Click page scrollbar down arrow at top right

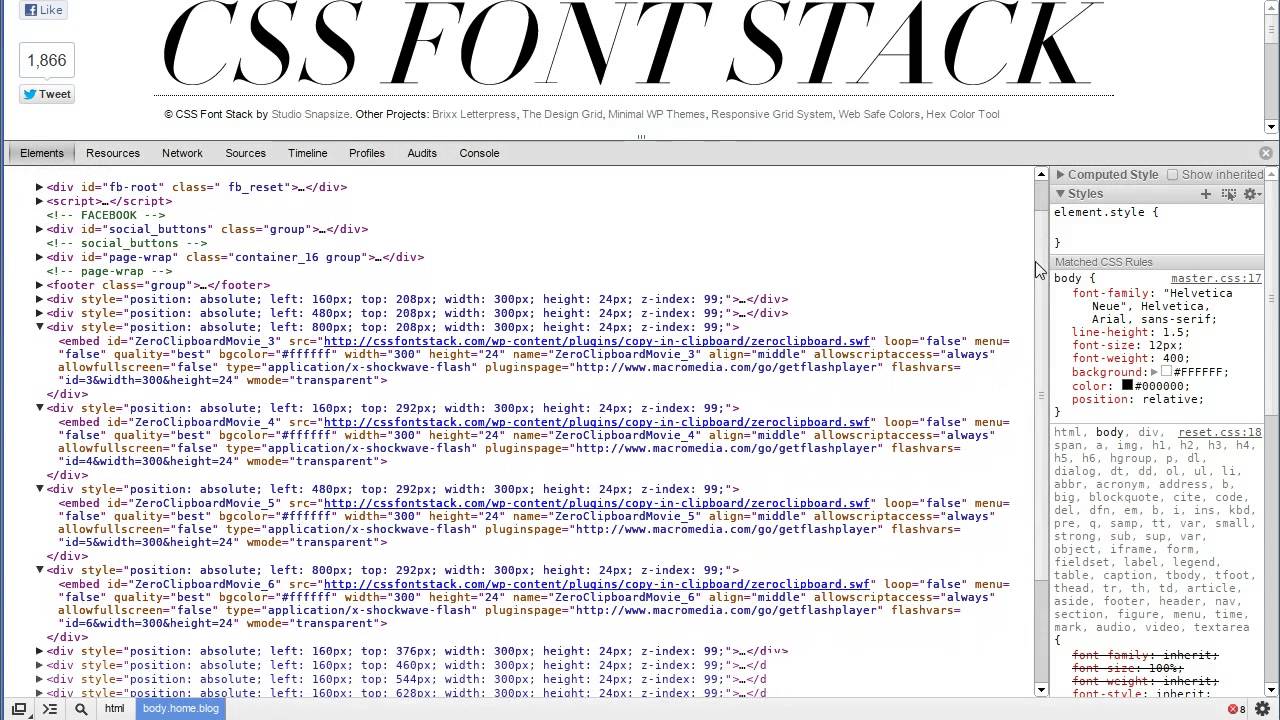(1272, 126)
